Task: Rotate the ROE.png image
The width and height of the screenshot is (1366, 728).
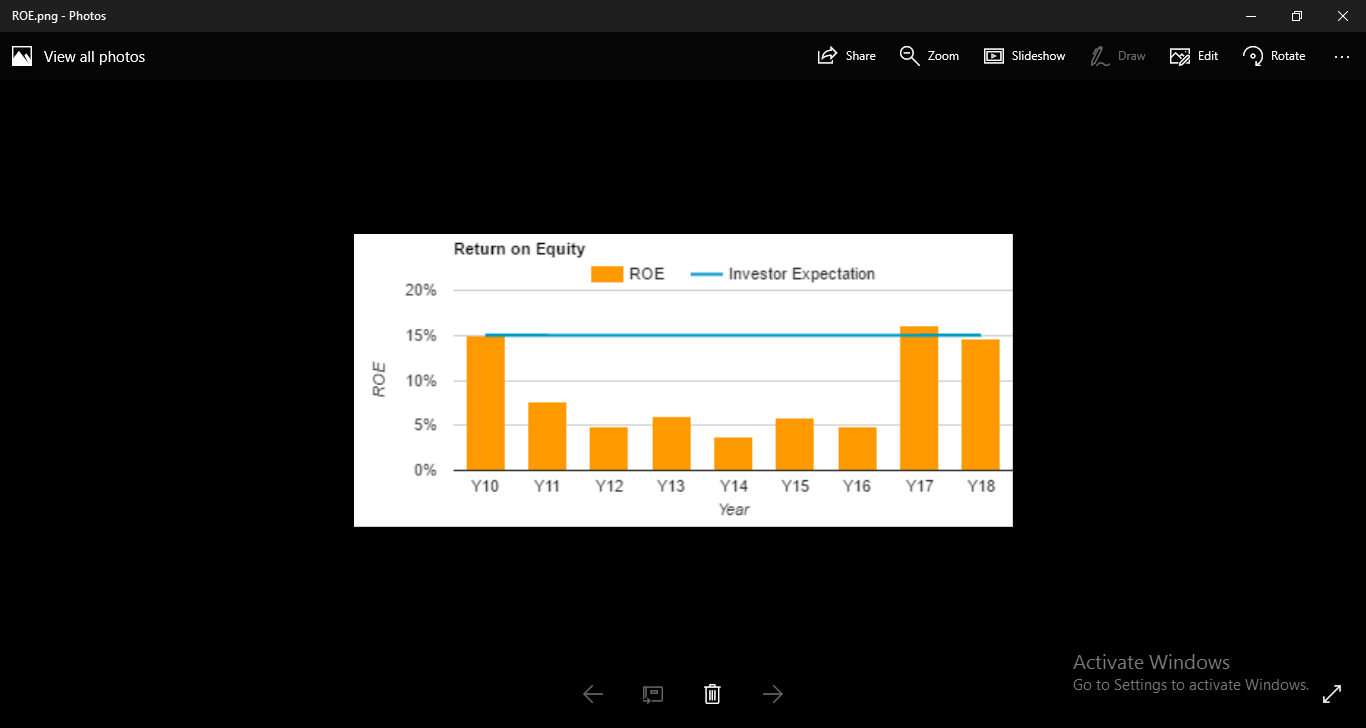Action: [x=1273, y=55]
